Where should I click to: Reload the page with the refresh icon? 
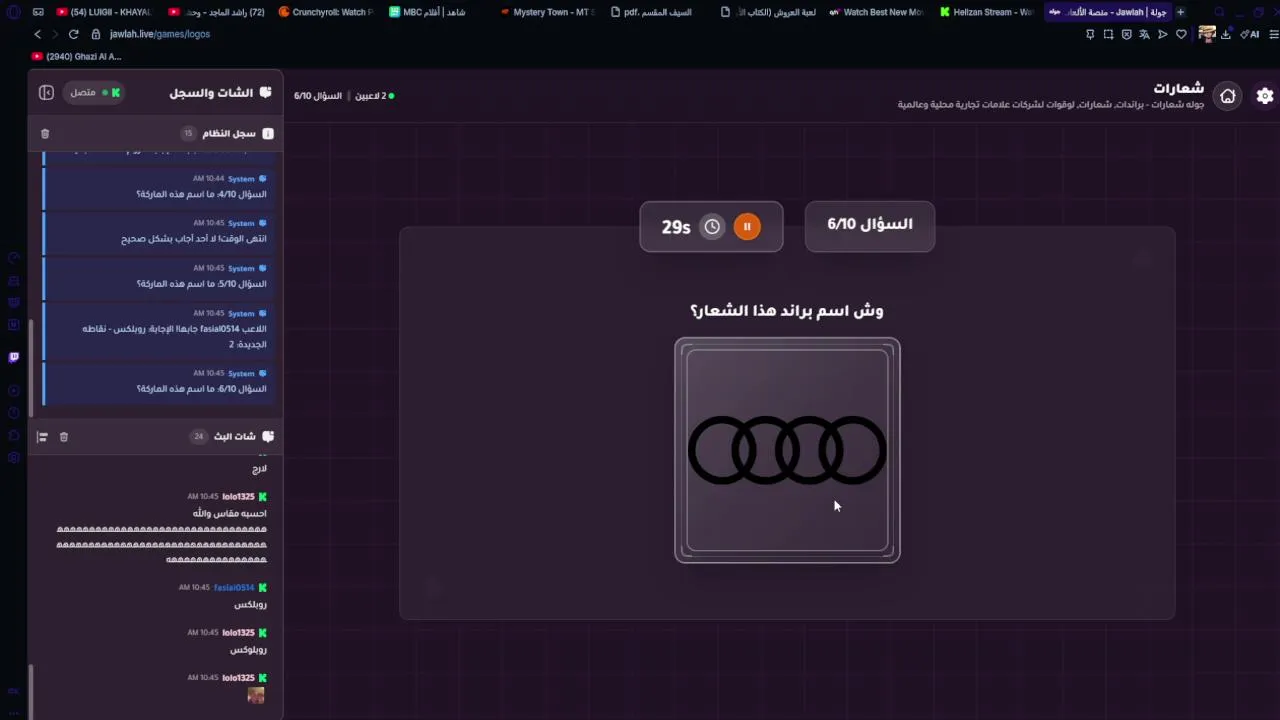(73, 34)
